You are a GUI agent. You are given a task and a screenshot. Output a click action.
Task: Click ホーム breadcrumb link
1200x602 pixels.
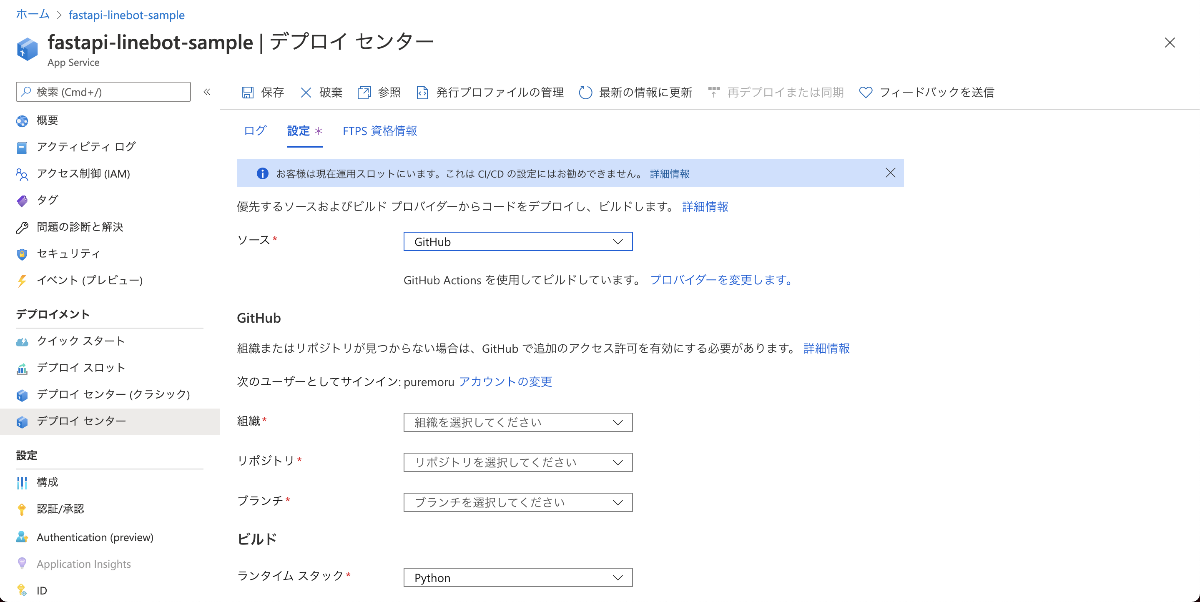[x=33, y=16]
